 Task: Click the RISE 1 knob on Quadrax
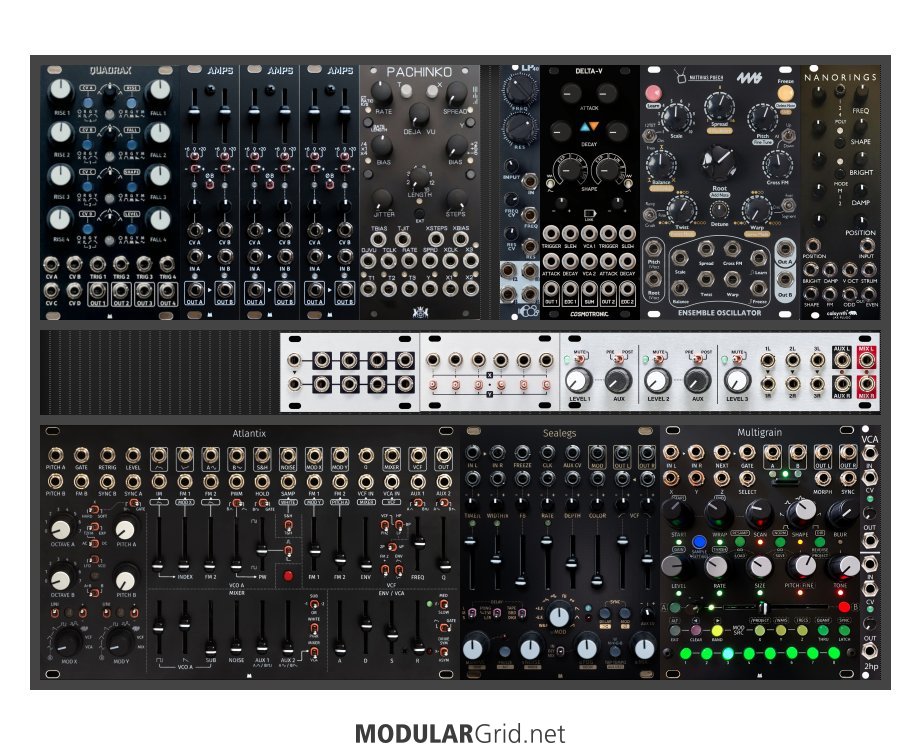[x=61, y=89]
